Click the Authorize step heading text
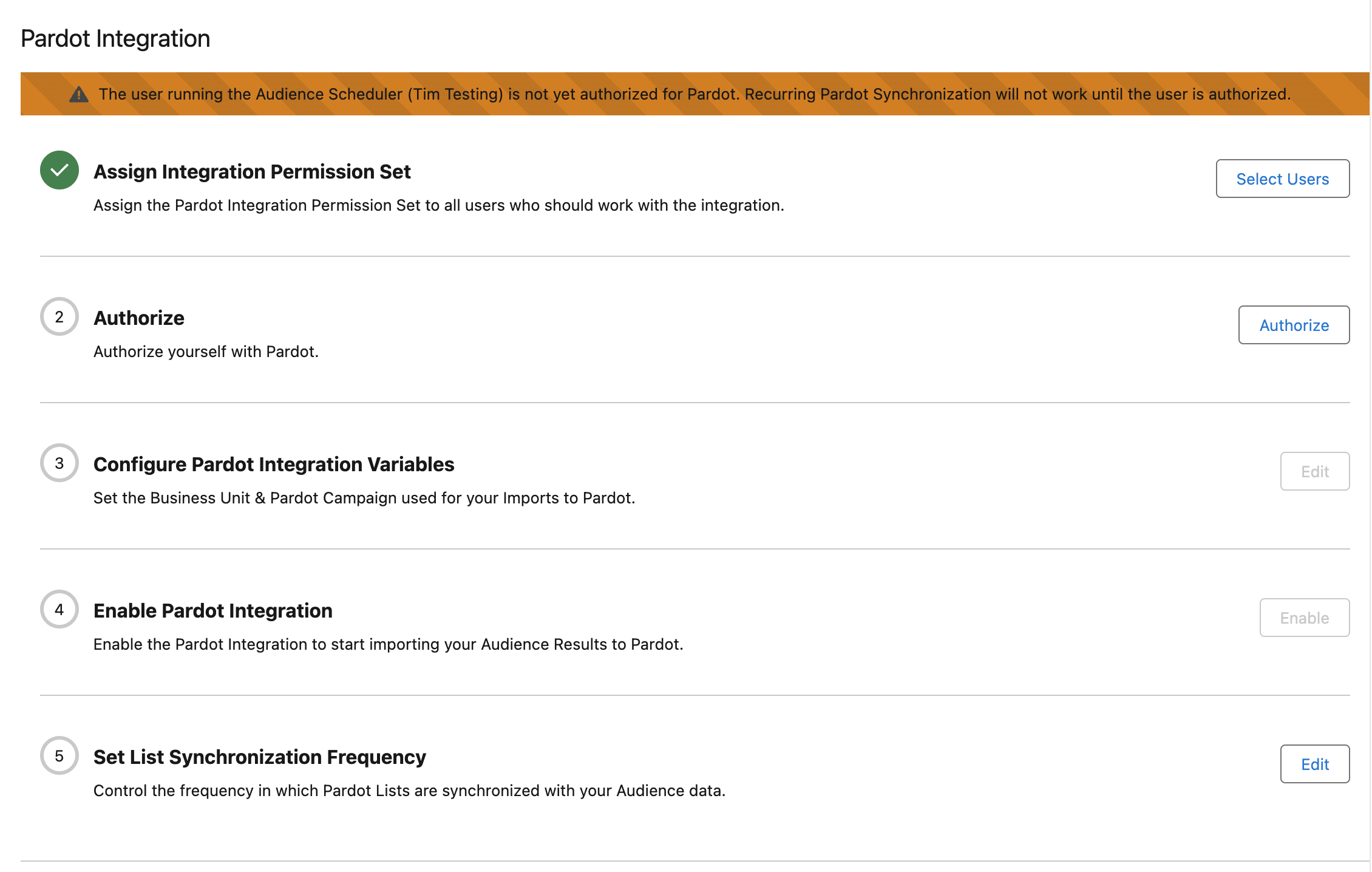Viewport: 1372px width, 872px height. (138, 318)
